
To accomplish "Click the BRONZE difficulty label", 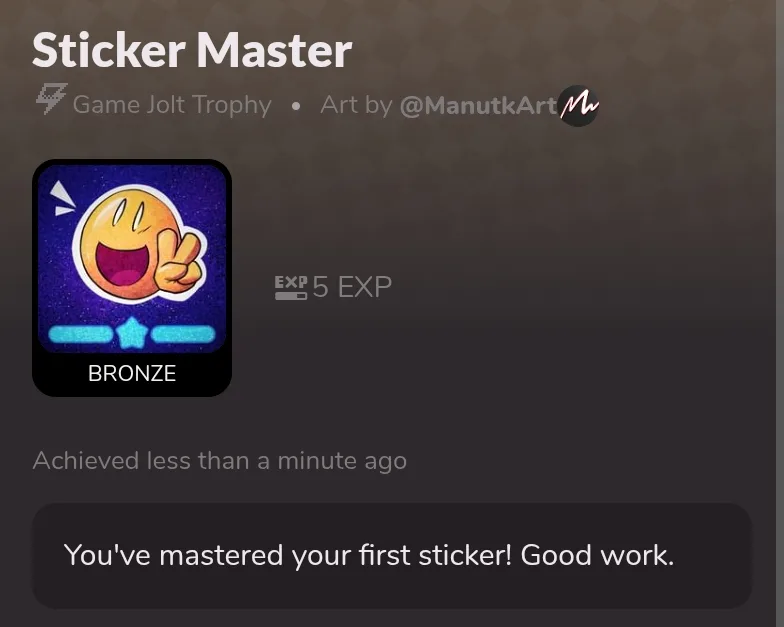I will (132, 373).
